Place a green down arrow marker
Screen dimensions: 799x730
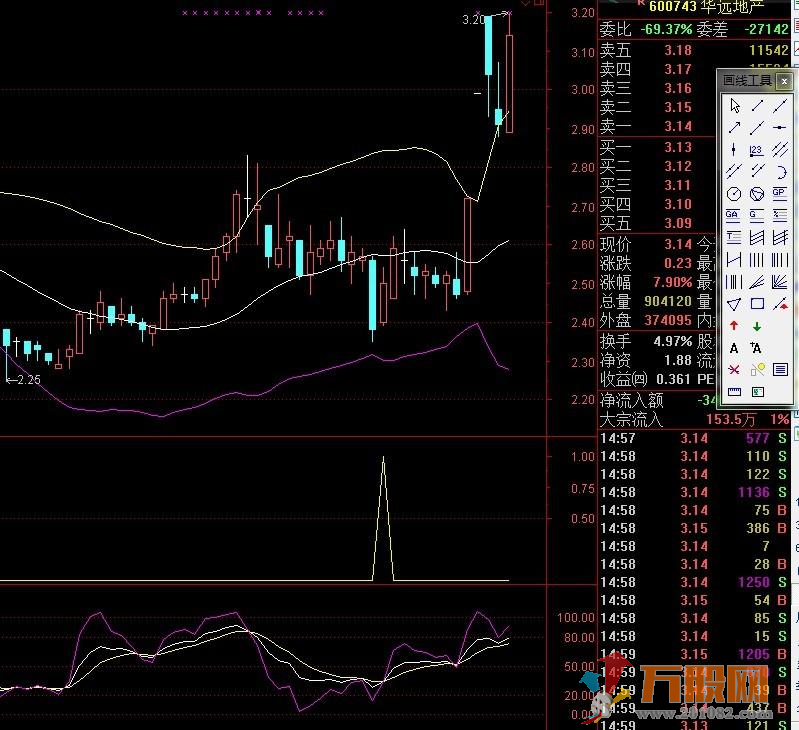[x=757, y=325]
